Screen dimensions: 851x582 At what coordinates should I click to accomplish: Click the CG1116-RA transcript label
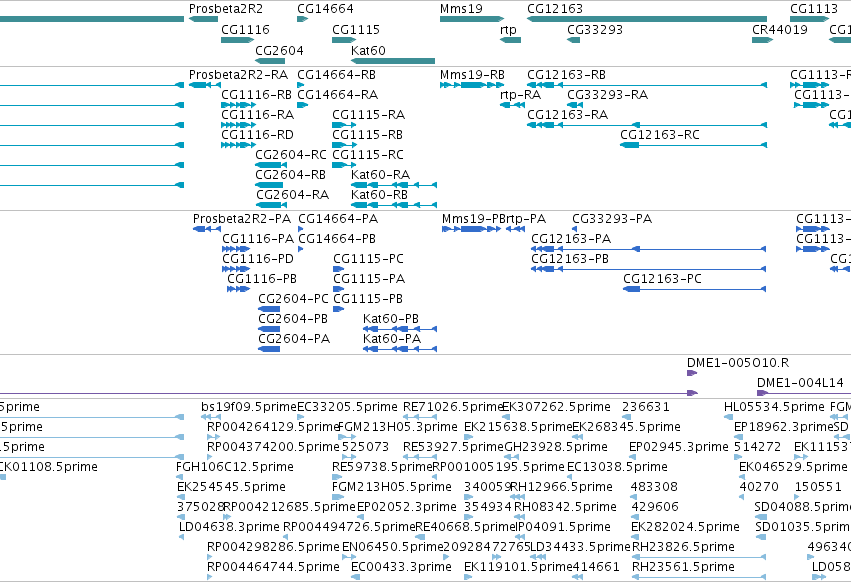(x=257, y=115)
